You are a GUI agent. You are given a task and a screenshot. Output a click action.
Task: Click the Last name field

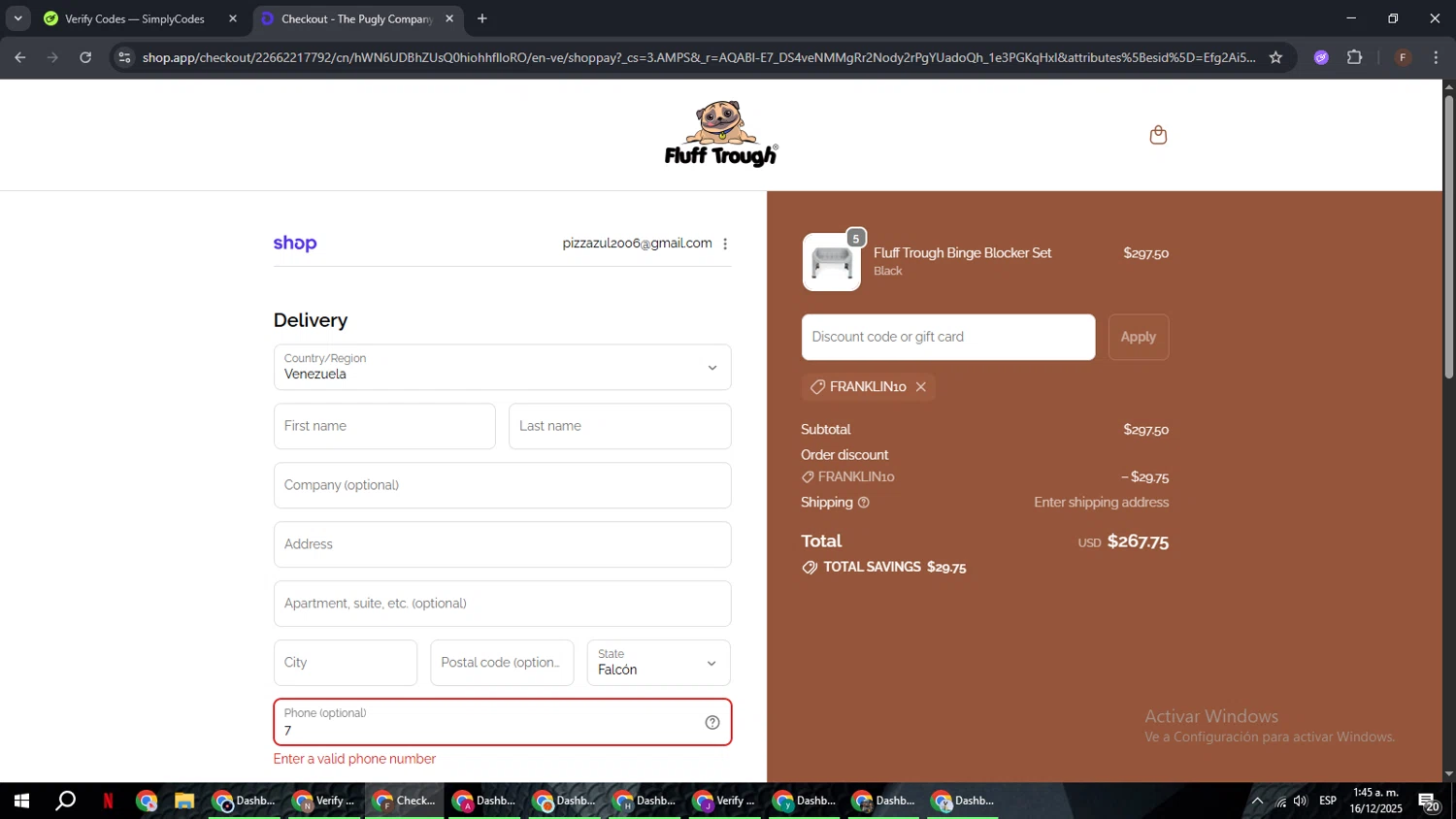(619, 426)
